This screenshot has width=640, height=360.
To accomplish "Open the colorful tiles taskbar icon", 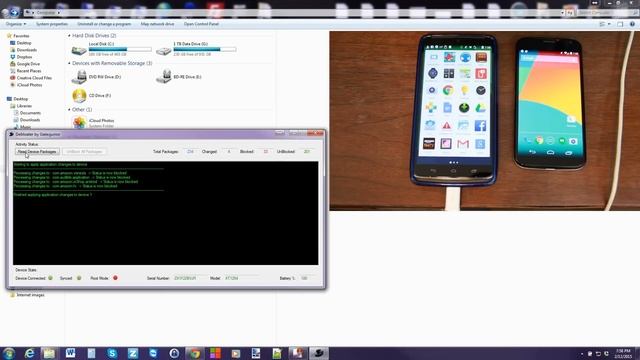I will pos(215,353).
